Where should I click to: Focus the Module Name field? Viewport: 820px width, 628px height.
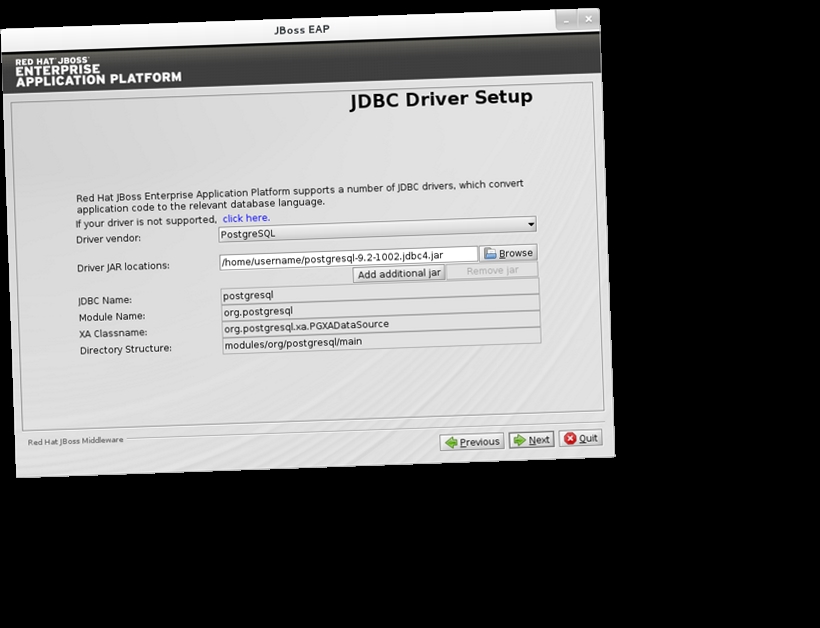pyautogui.click(x=381, y=308)
